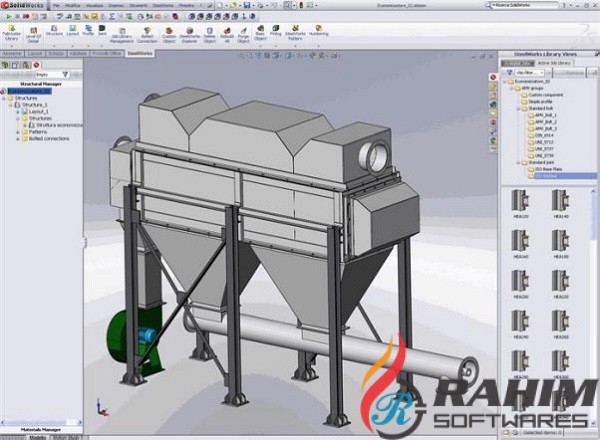
Task: Choose the Profile tool in ribbon
Action: click(x=88, y=31)
